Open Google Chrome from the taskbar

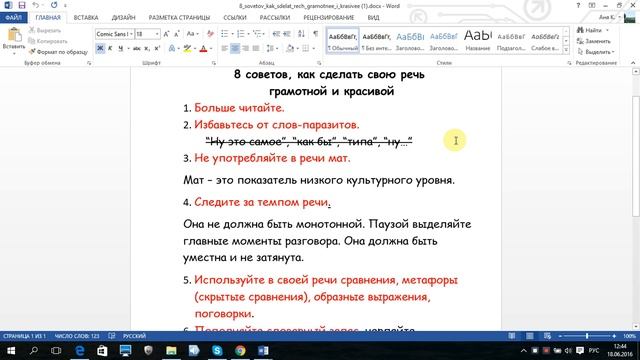coord(240,350)
